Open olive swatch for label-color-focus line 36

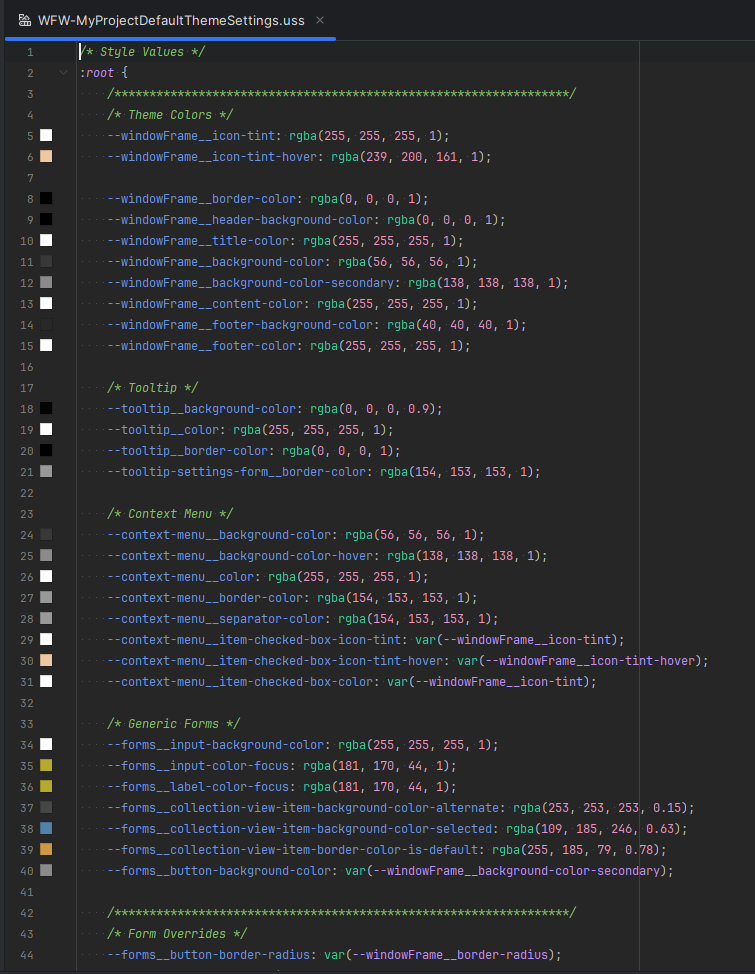click(x=46, y=786)
